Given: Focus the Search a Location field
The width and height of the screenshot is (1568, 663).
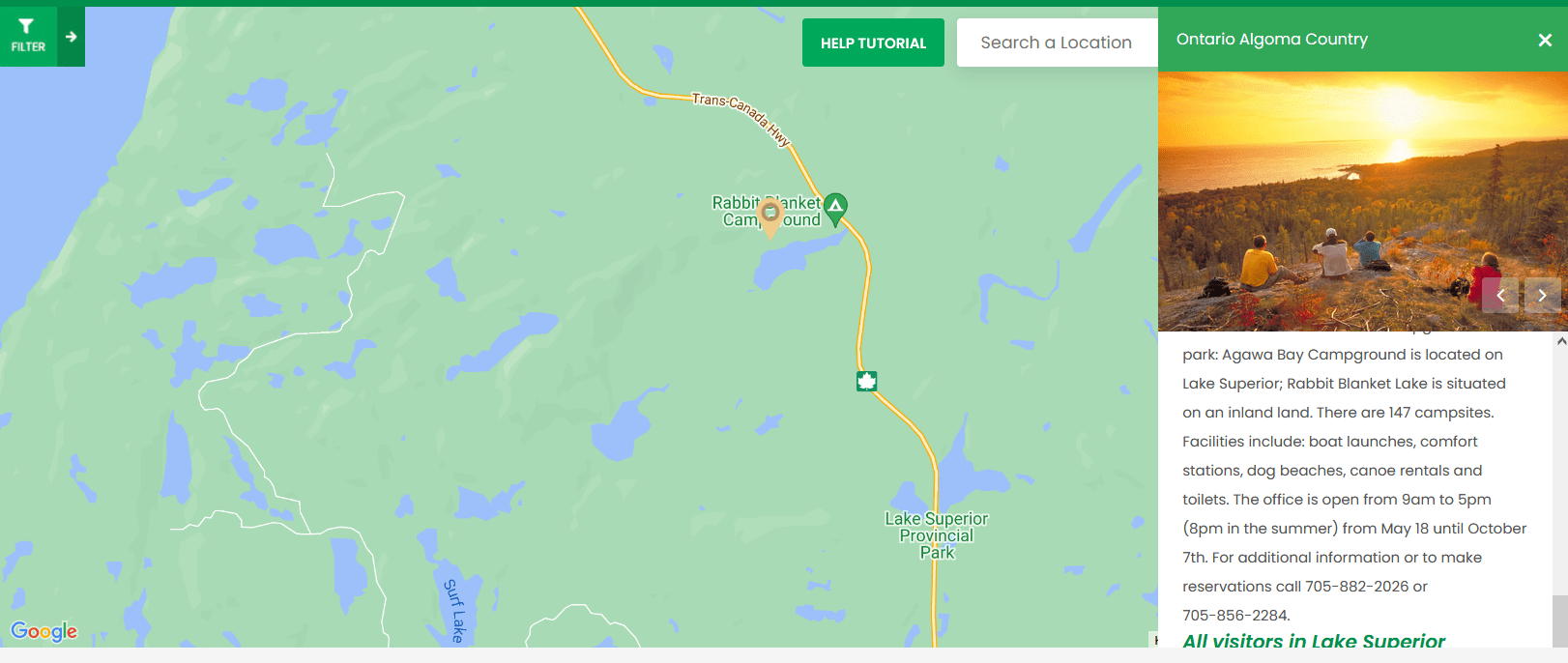Looking at the screenshot, I should 1058,43.
